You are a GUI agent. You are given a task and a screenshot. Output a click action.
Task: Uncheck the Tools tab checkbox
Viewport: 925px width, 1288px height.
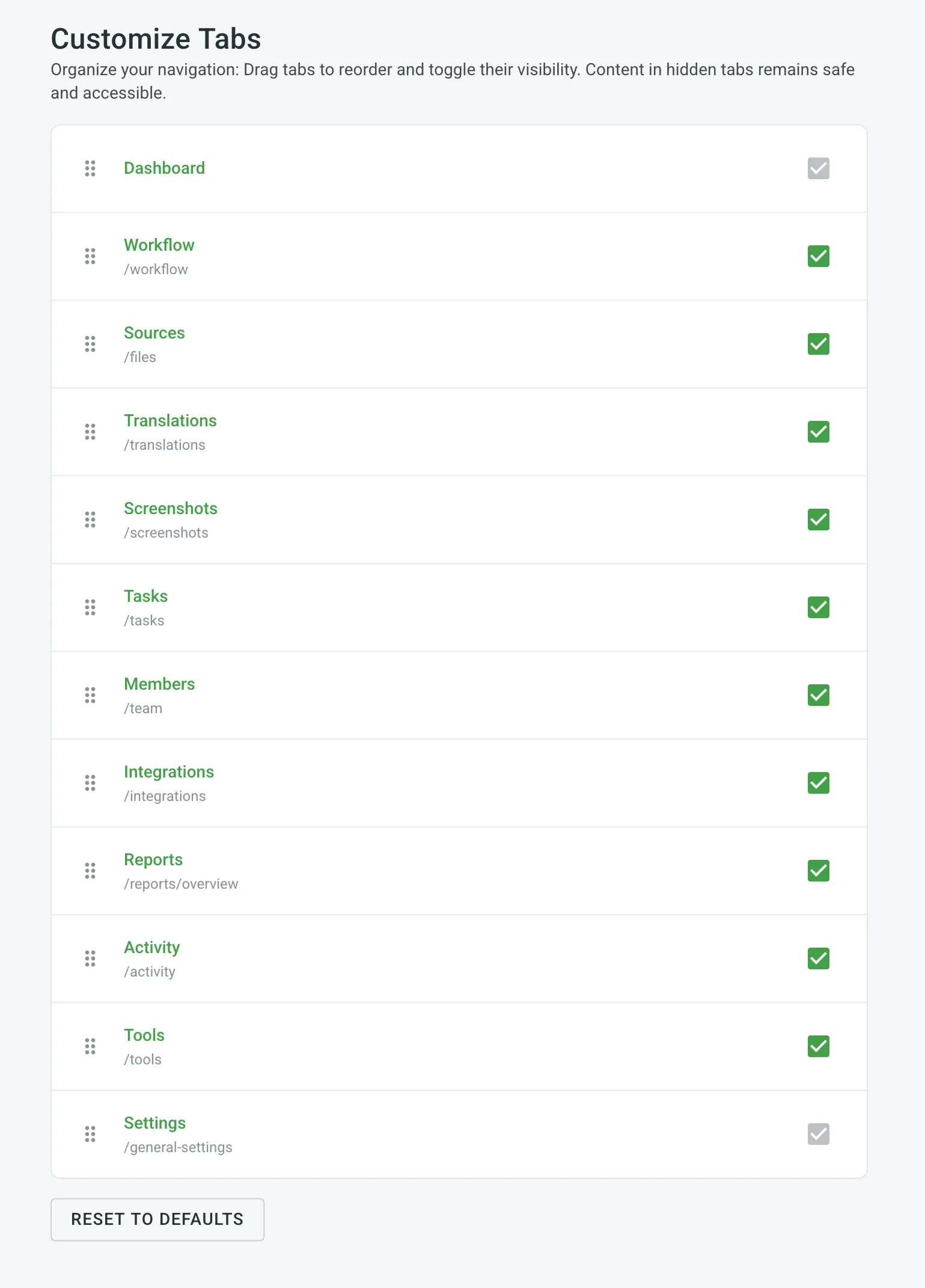click(x=818, y=1046)
